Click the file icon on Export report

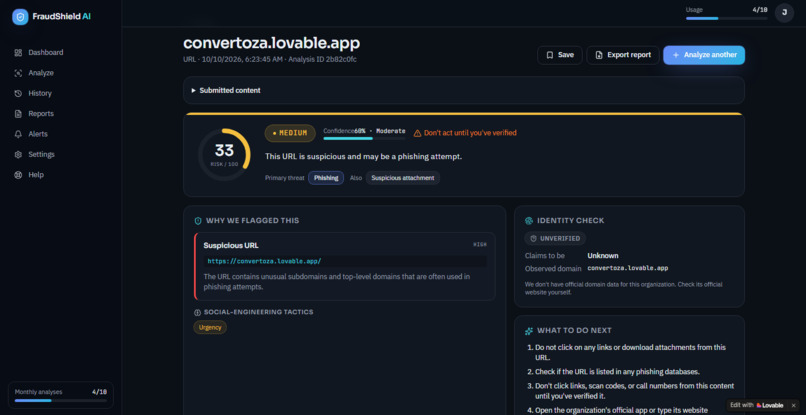599,55
